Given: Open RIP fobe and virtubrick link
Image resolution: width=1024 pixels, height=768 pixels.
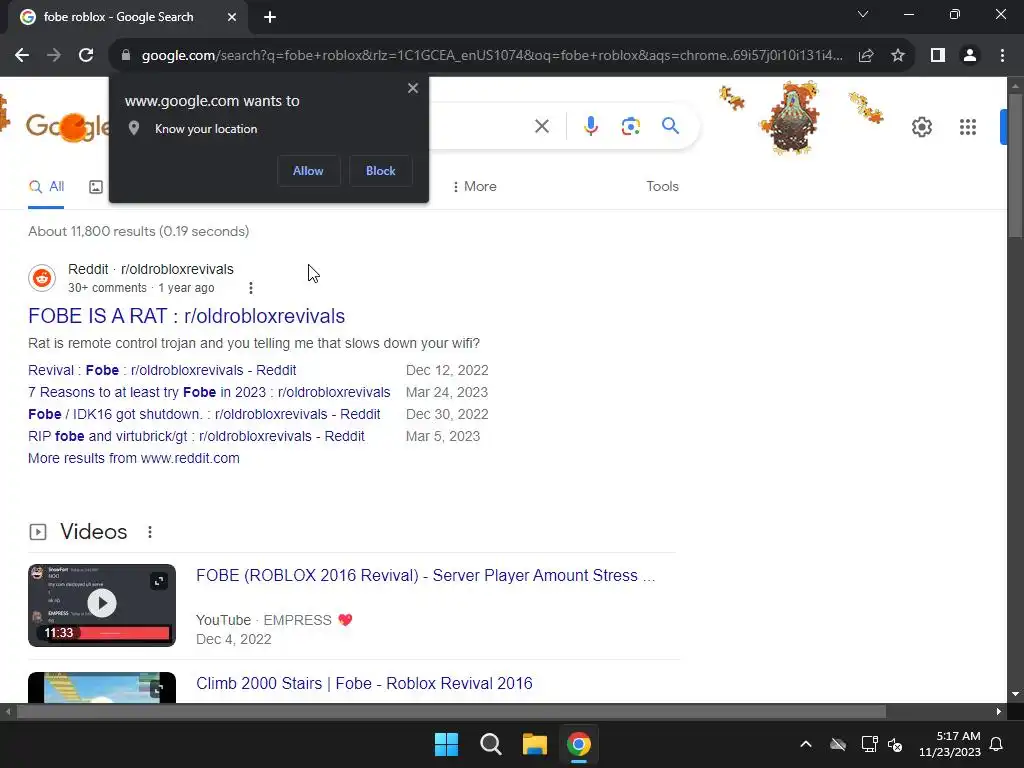Looking at the screenshot, I should (196, 436).
